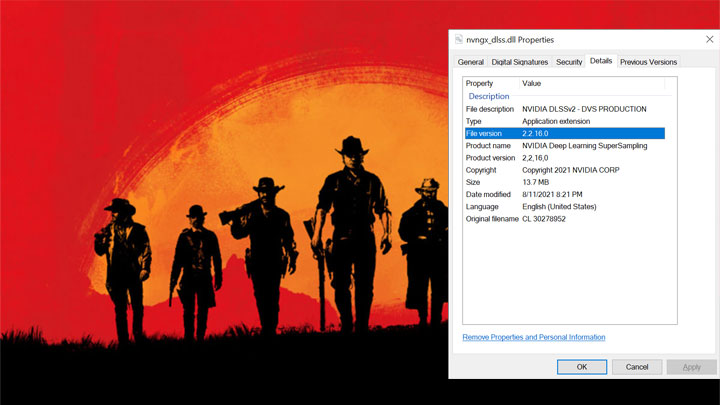Screen dimensions: 720x405
Task: Select the Product name row
Action: (565, 146)
